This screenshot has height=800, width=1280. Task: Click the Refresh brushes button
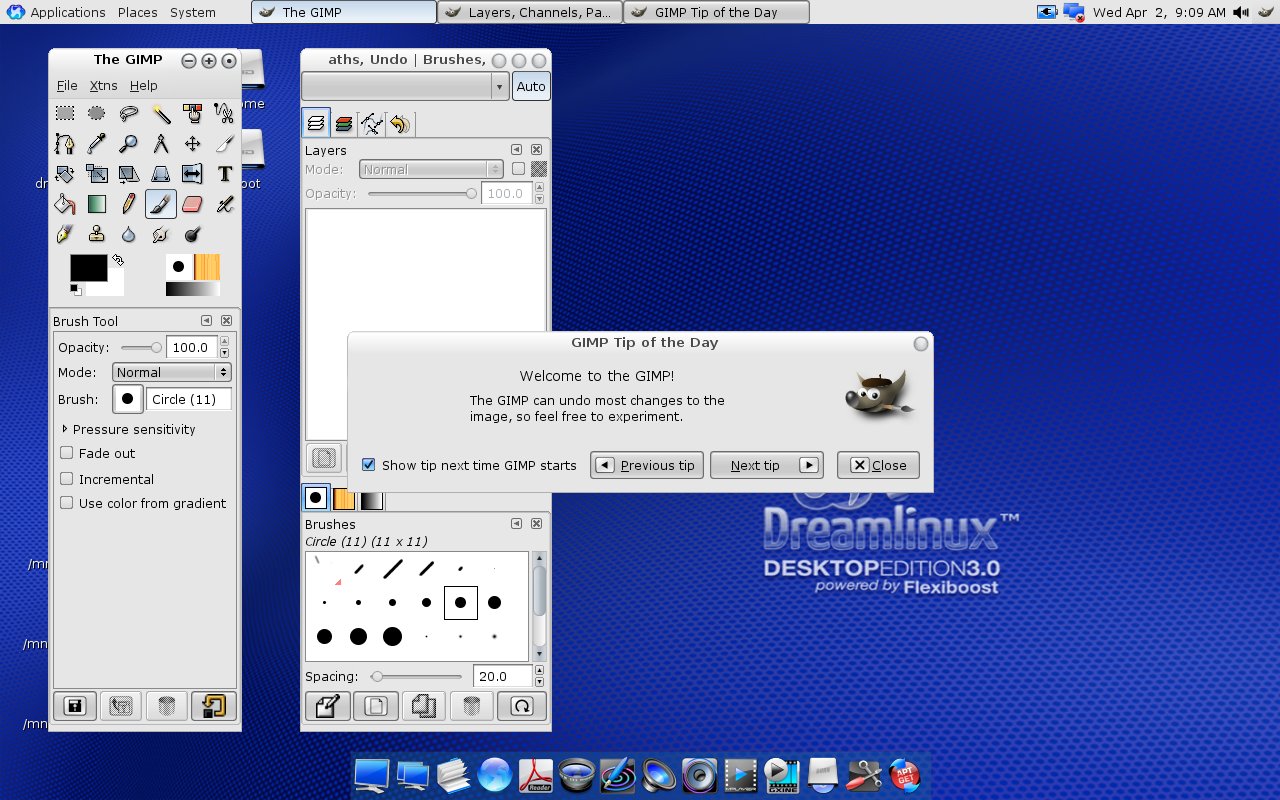point(522,706)
